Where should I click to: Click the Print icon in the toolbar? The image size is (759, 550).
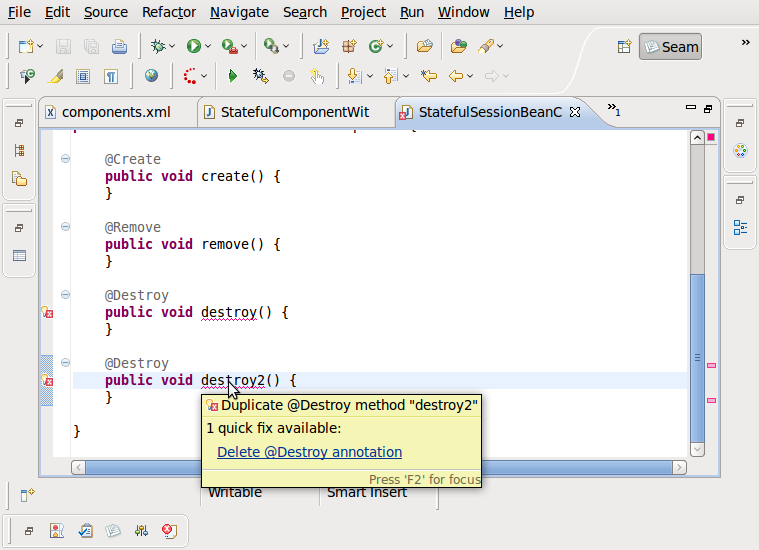[x=119, y=46]
